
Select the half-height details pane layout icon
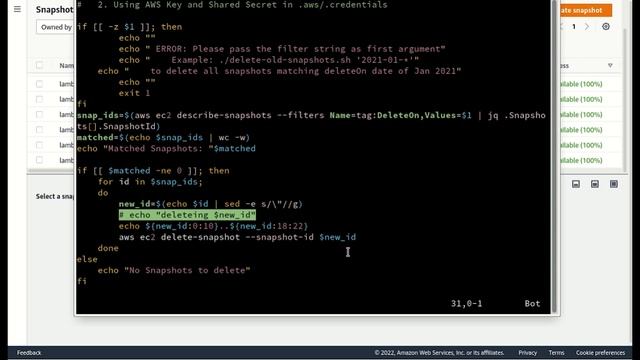pyautogui.click(x=595, y=184)
